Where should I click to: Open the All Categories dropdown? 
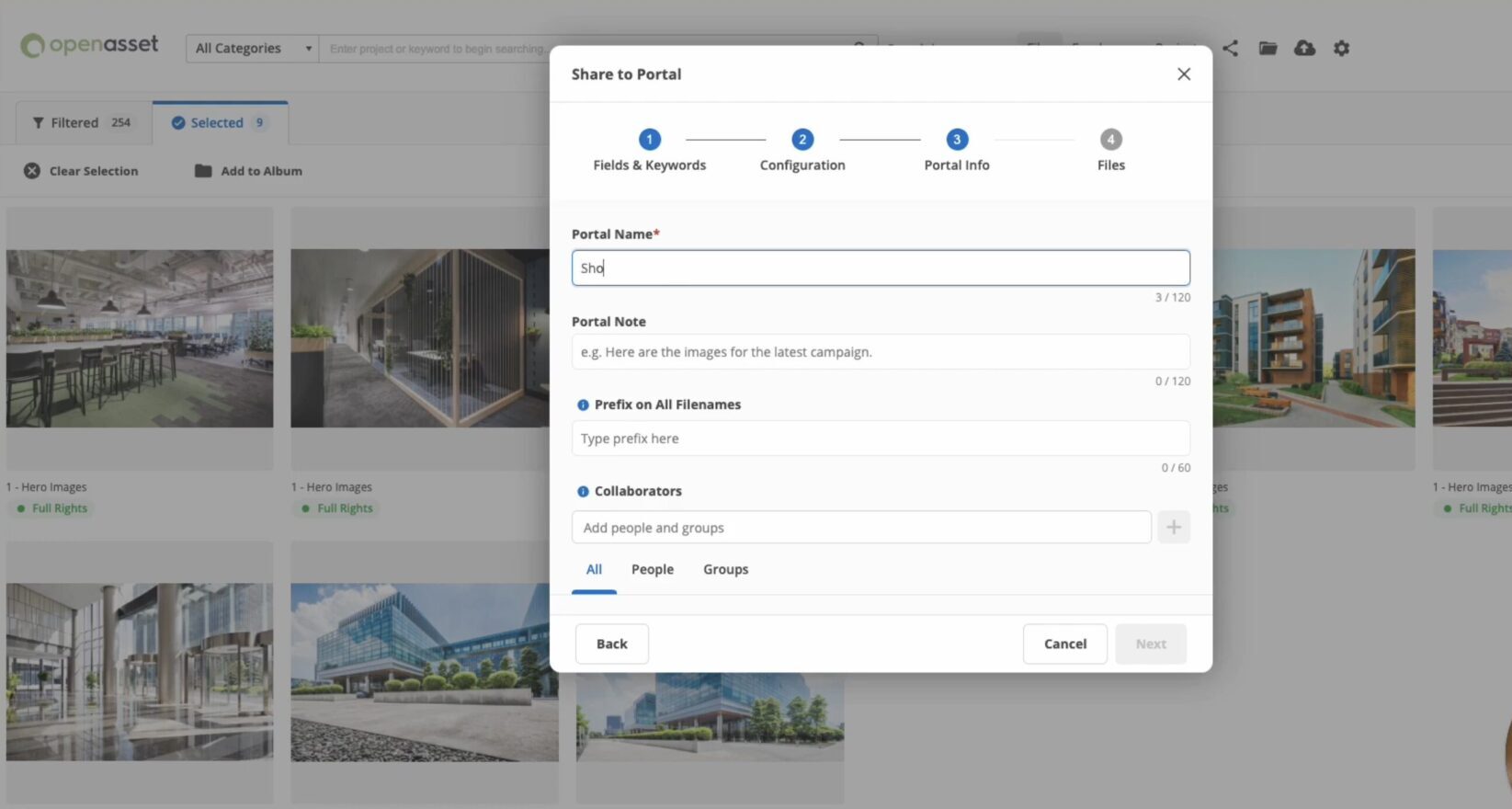coord(252,48)
